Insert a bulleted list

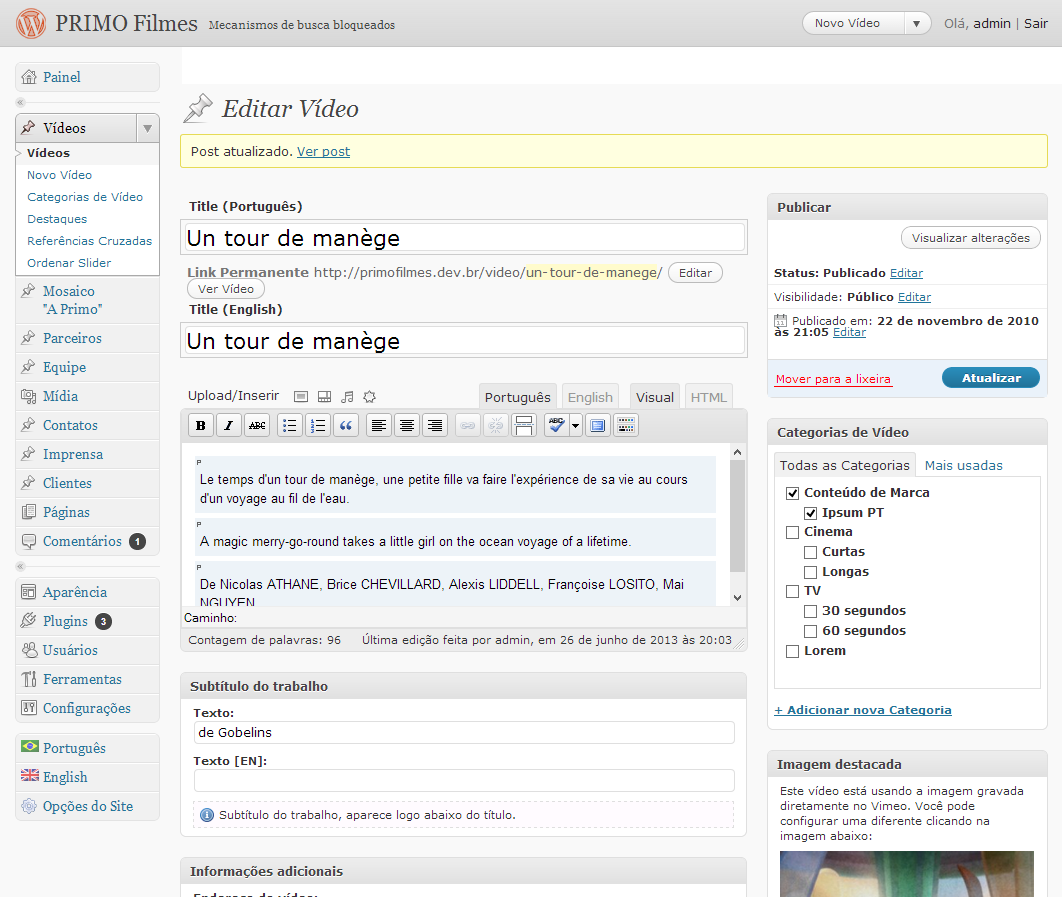pyautogui.click(x=289, y=426)
